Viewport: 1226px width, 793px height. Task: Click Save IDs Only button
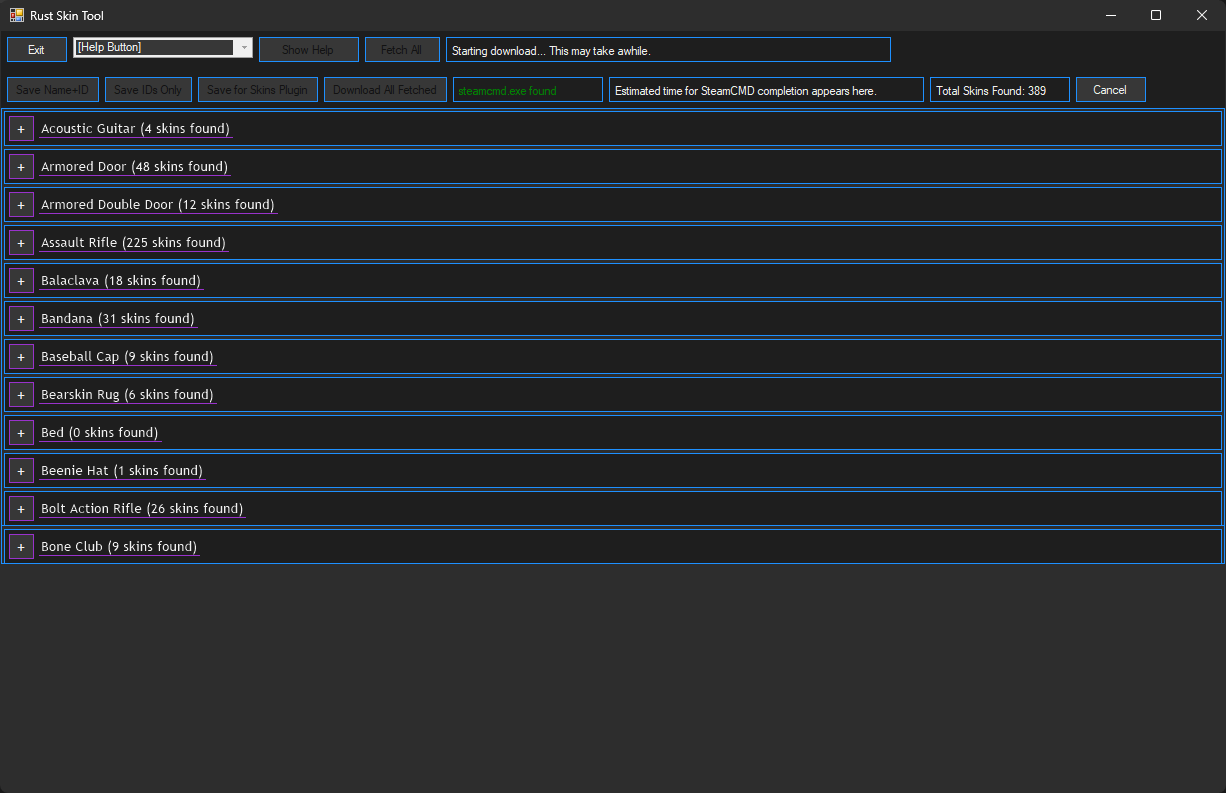pyautogui.click(x=148, y=90)
